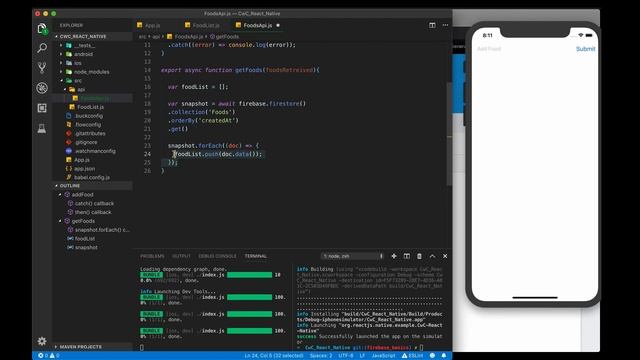This screenshot has width=640, height=360.
Task: Open the OUTPUT panel tab
Action: [181, 256]
